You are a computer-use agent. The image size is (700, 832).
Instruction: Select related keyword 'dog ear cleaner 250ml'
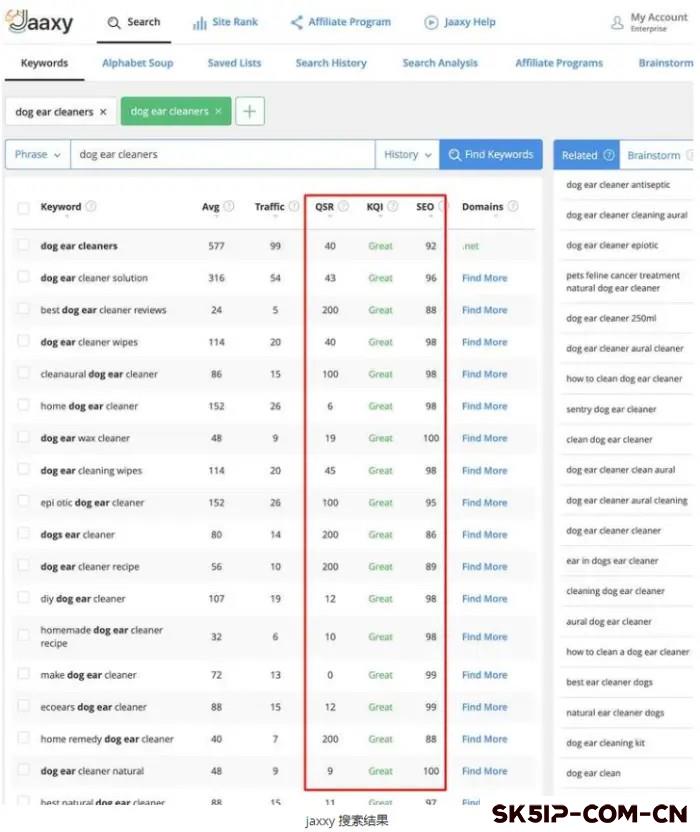[611, 318]
